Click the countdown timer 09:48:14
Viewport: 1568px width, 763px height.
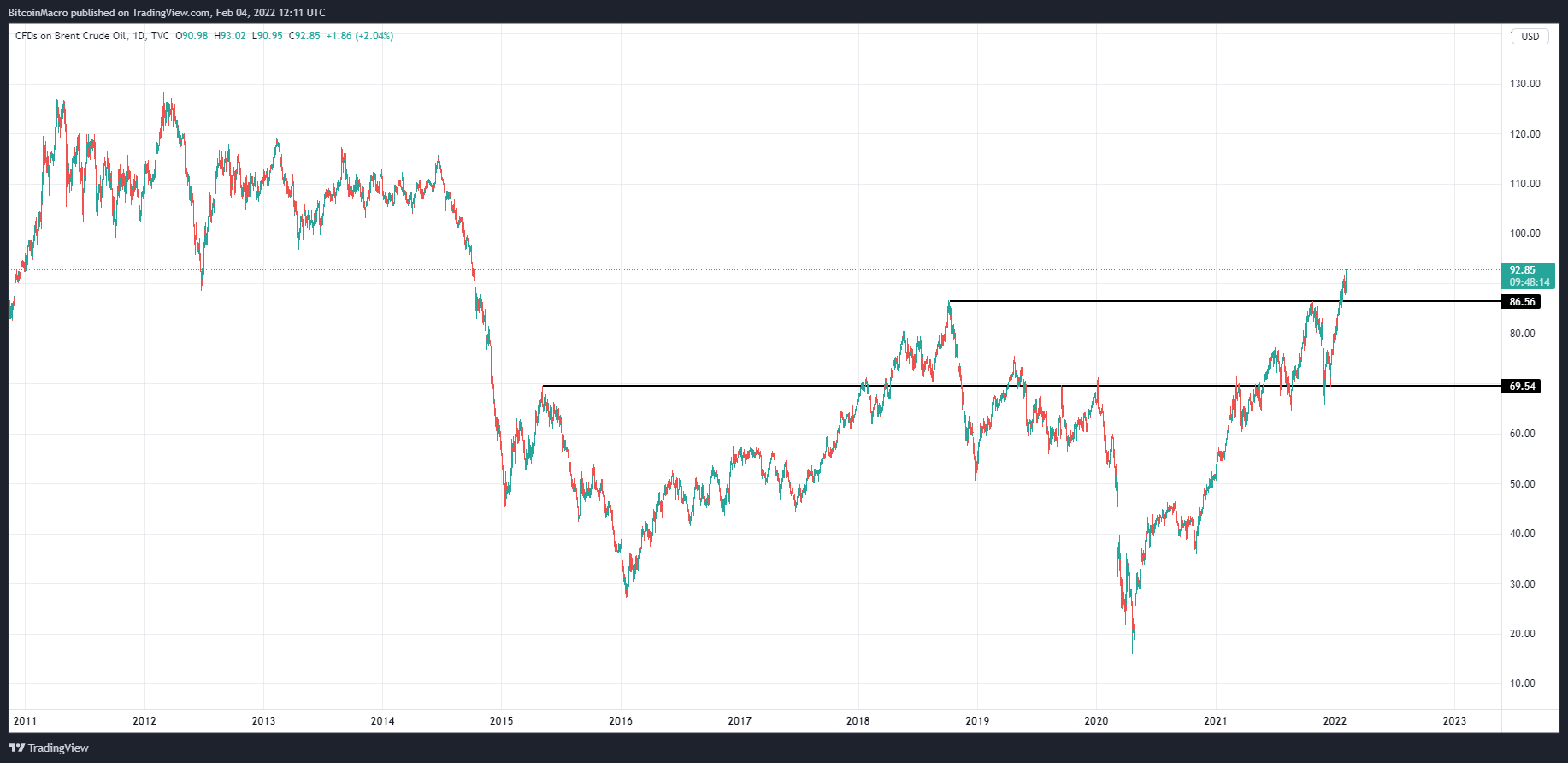click(1529, 282)
